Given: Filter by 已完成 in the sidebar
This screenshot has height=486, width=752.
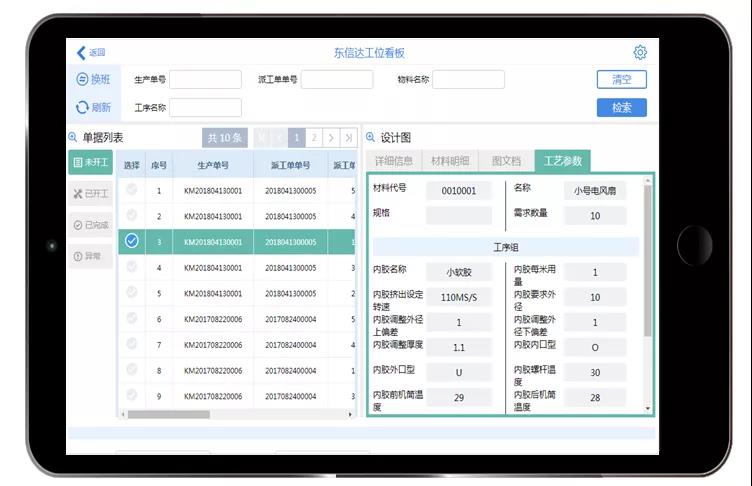Looking at the screenshot, I should 91,225.
